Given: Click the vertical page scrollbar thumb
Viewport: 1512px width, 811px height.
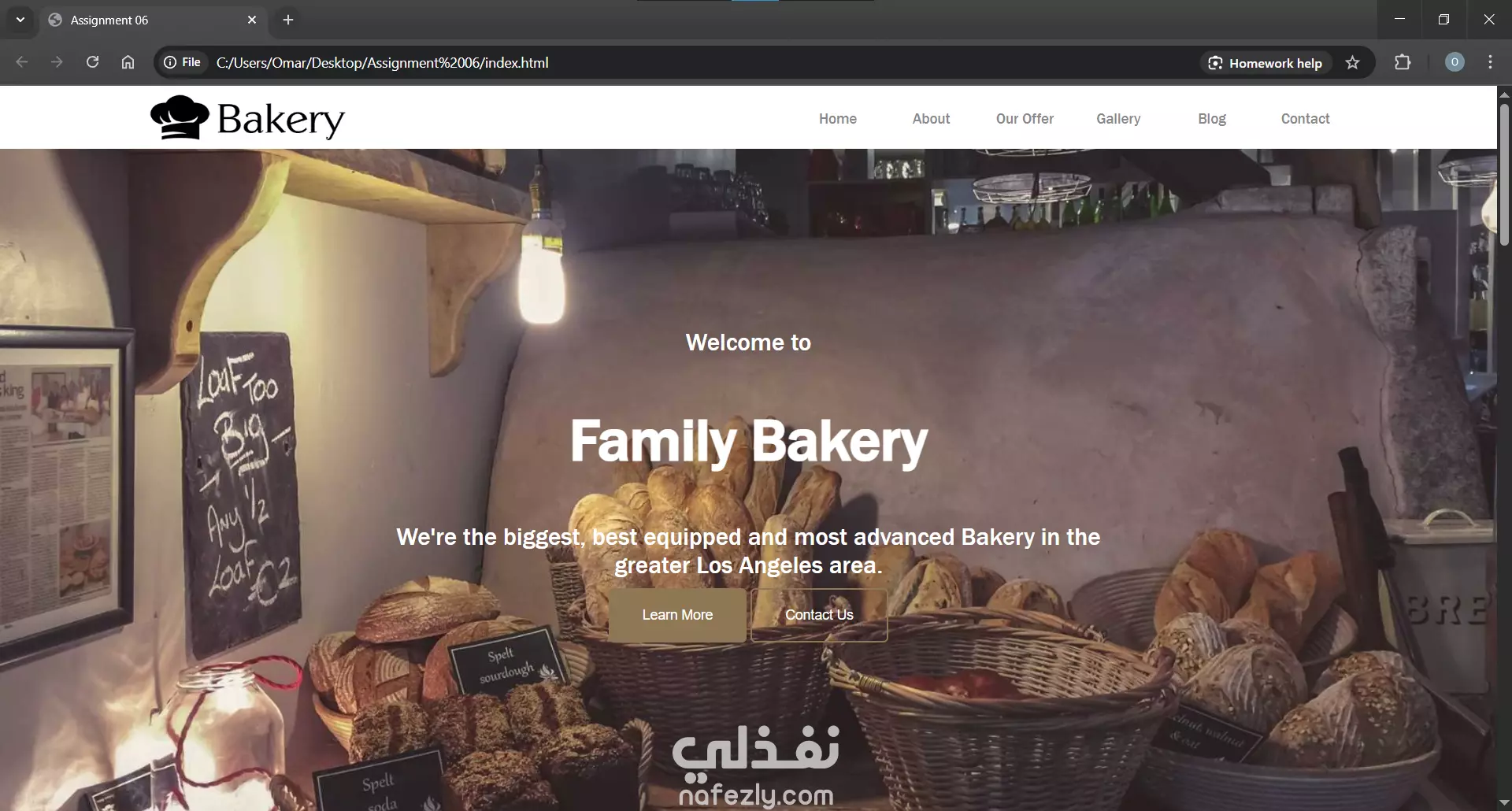Looking at the screenshot, I should 1504,175.
